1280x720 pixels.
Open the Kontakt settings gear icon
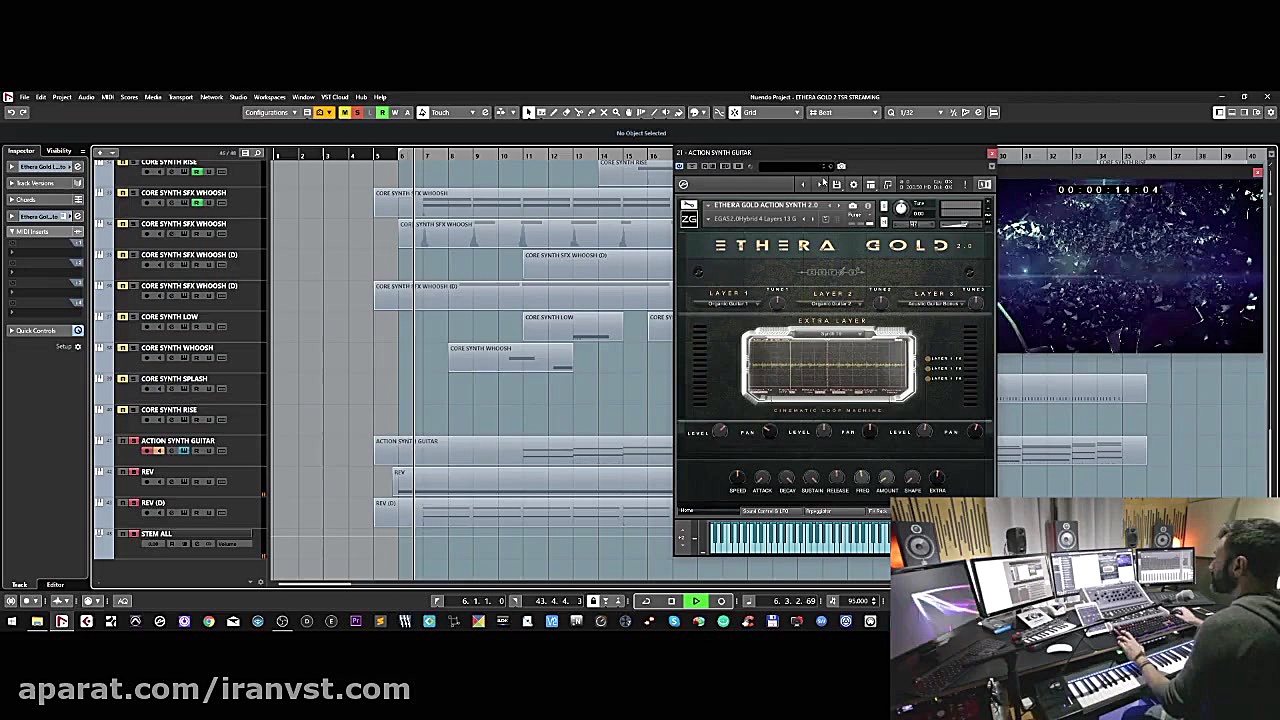(x=854, y=184)
